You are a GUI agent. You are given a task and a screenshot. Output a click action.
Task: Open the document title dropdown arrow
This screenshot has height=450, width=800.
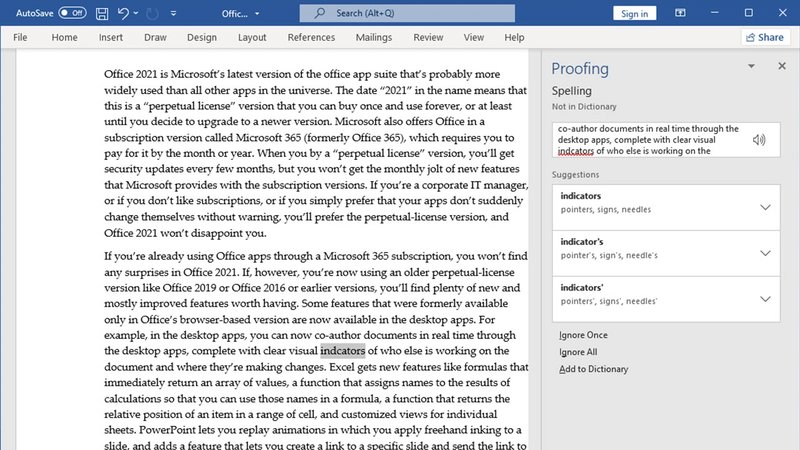pyautogui.click(x=257, y=14)
